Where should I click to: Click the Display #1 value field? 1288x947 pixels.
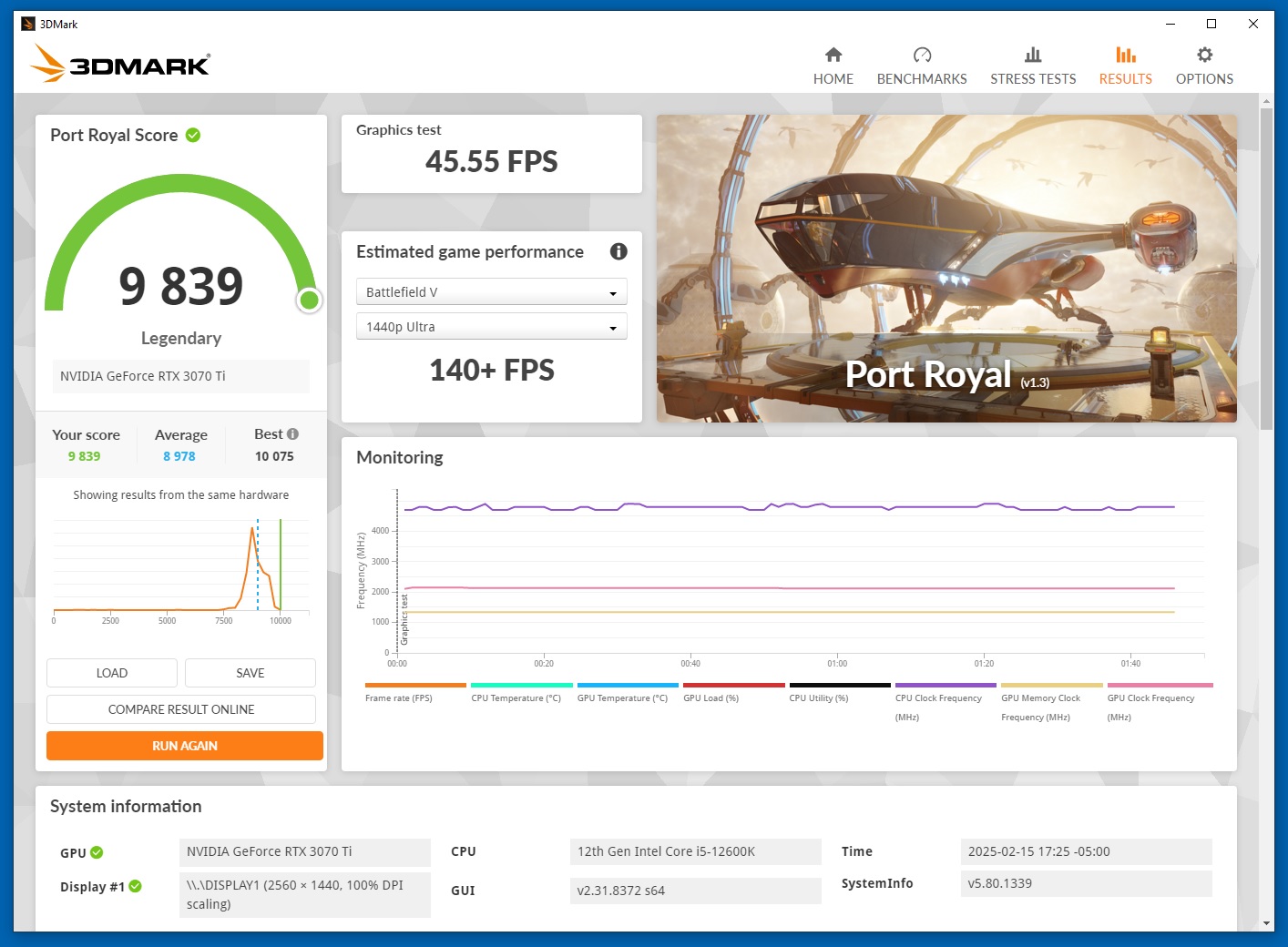pos(305,894)
